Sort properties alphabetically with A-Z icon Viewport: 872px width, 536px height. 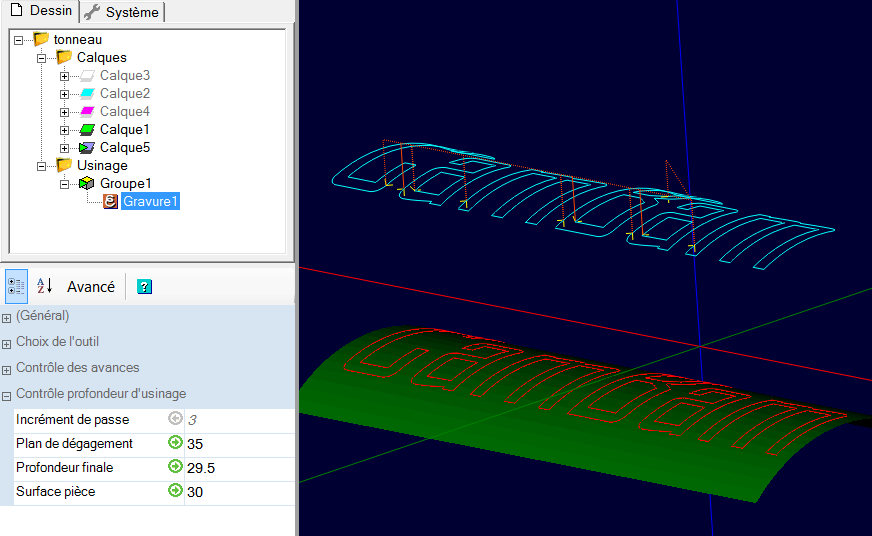(x=44, y=286)
